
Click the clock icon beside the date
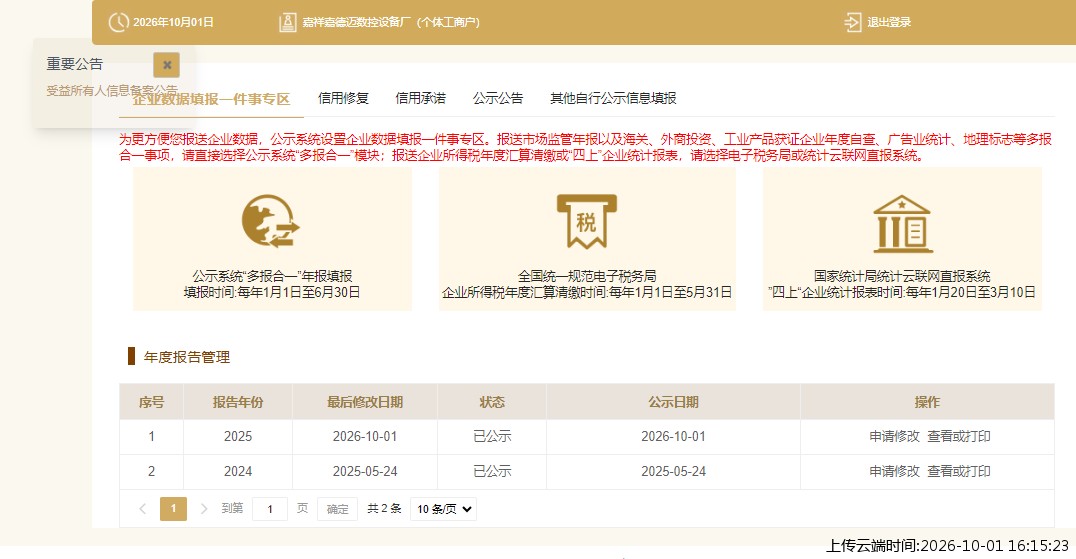pos(118,22)
